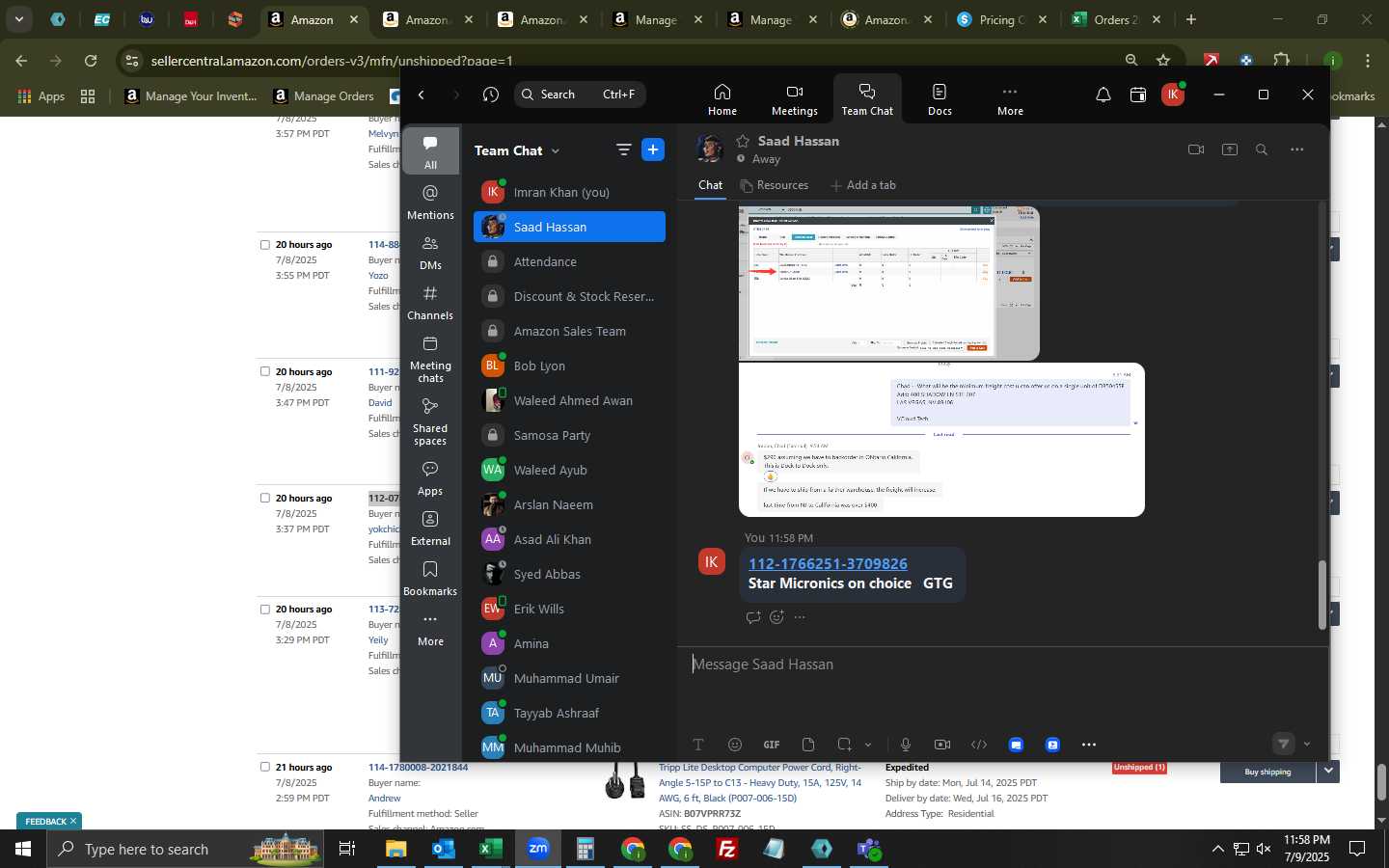Click the Zoom notifications bell icon

[x=1103, y=95]
